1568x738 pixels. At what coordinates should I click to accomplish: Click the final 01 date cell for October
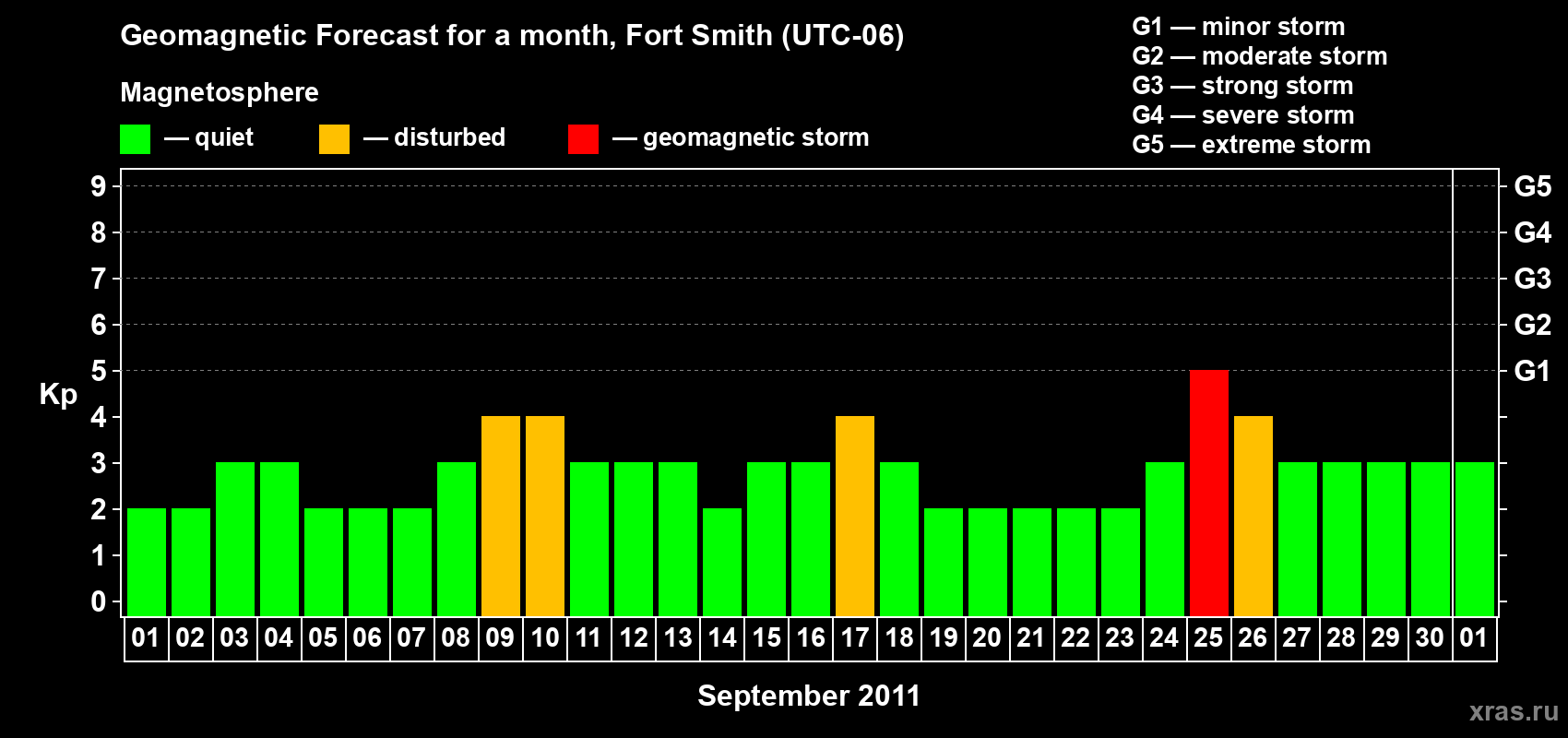coord(1475,638)
